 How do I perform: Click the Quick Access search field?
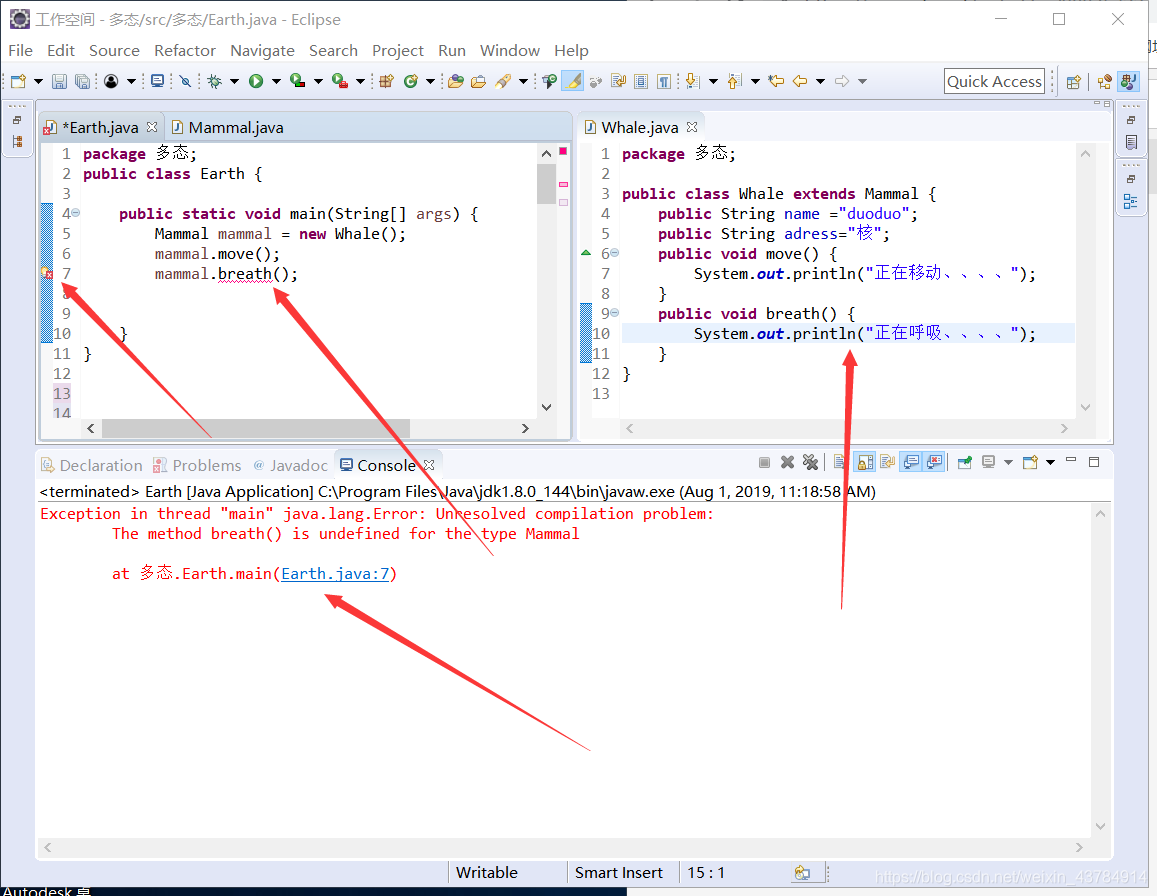click(994, 81)
